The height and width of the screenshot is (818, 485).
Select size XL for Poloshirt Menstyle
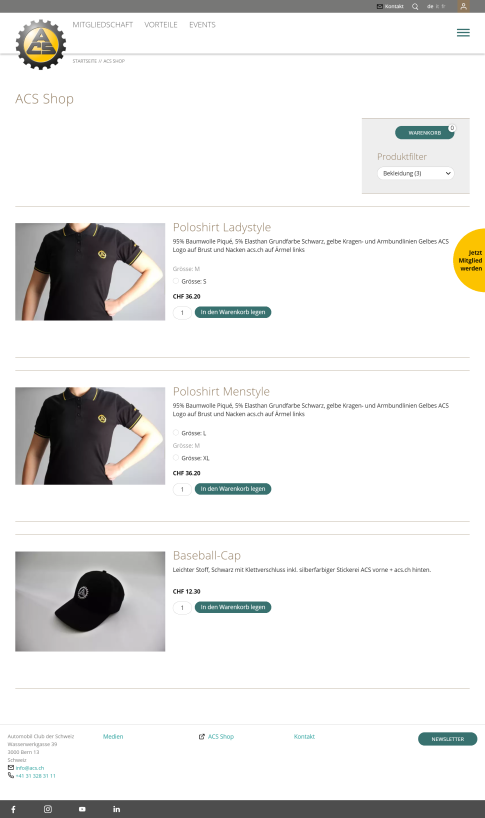click(176, 458)
